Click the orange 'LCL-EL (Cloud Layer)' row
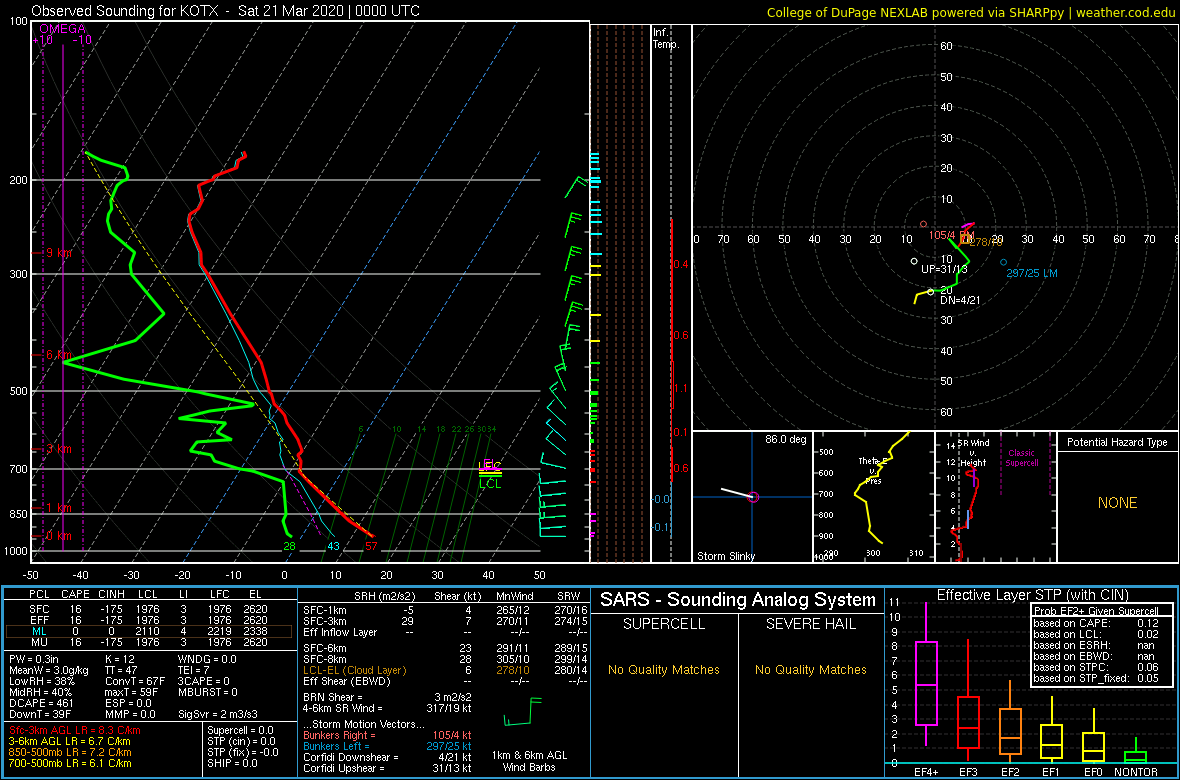Viewport: 1180px width, 780px height. [x=444, y=670]
